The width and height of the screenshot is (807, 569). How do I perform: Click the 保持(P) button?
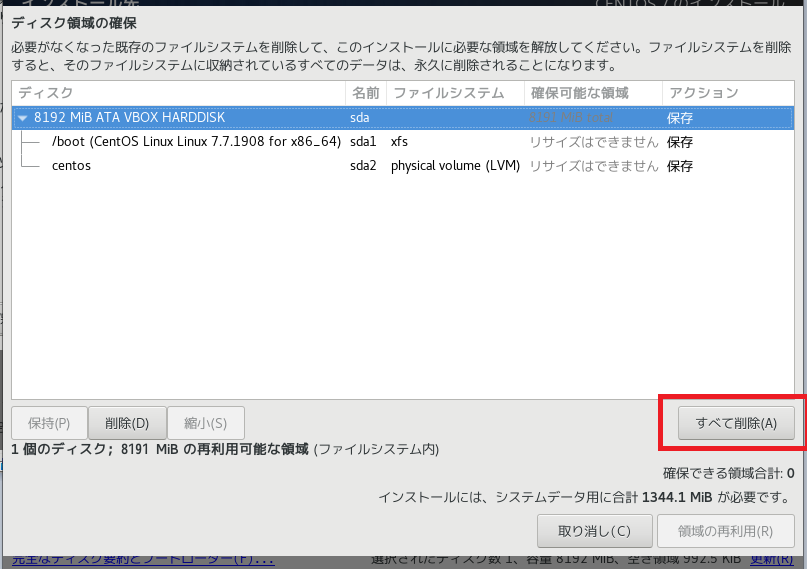click(49, 422)
